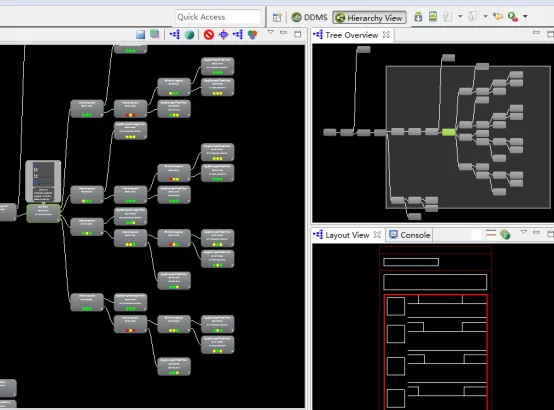
Task: Toggle the Hierarchy View perspective button
Action: pos(369,18)
